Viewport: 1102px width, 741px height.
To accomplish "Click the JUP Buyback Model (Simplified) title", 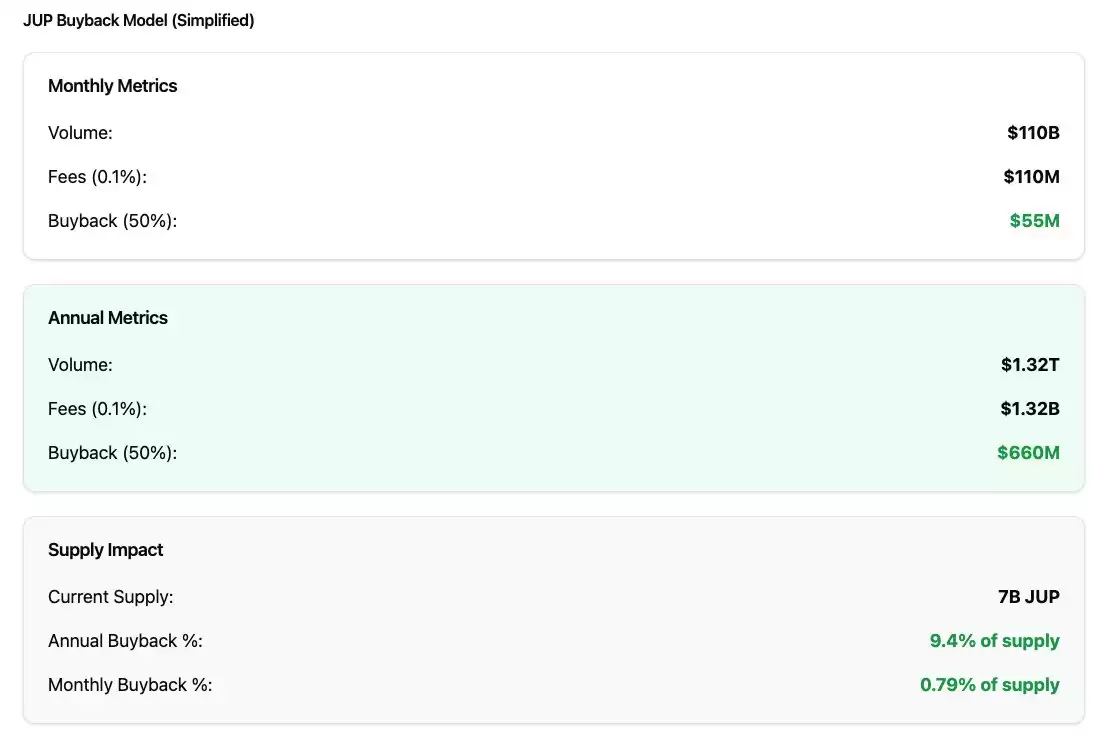I will pos(138,20).
